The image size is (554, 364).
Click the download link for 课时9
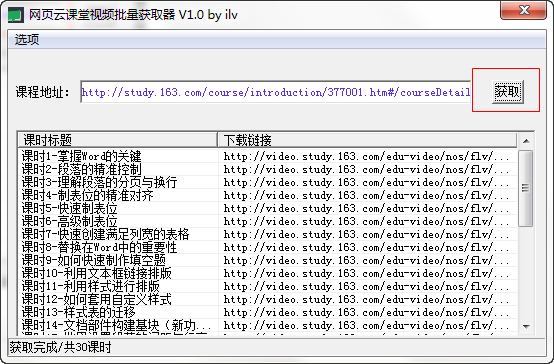[x=366, y=260]
